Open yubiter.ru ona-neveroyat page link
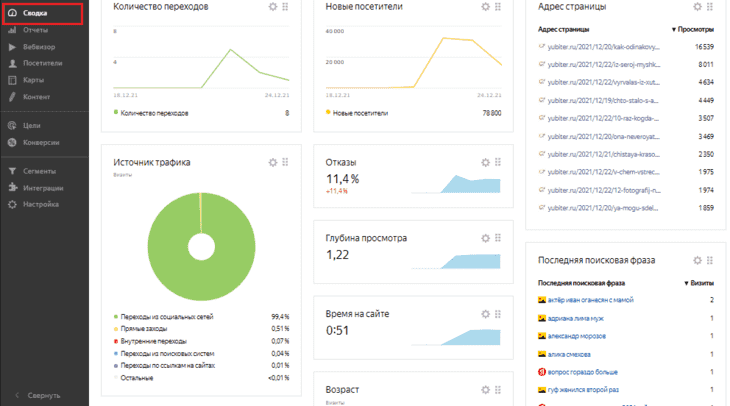Screen dimensions: 730x406 (x=603, y=137)
